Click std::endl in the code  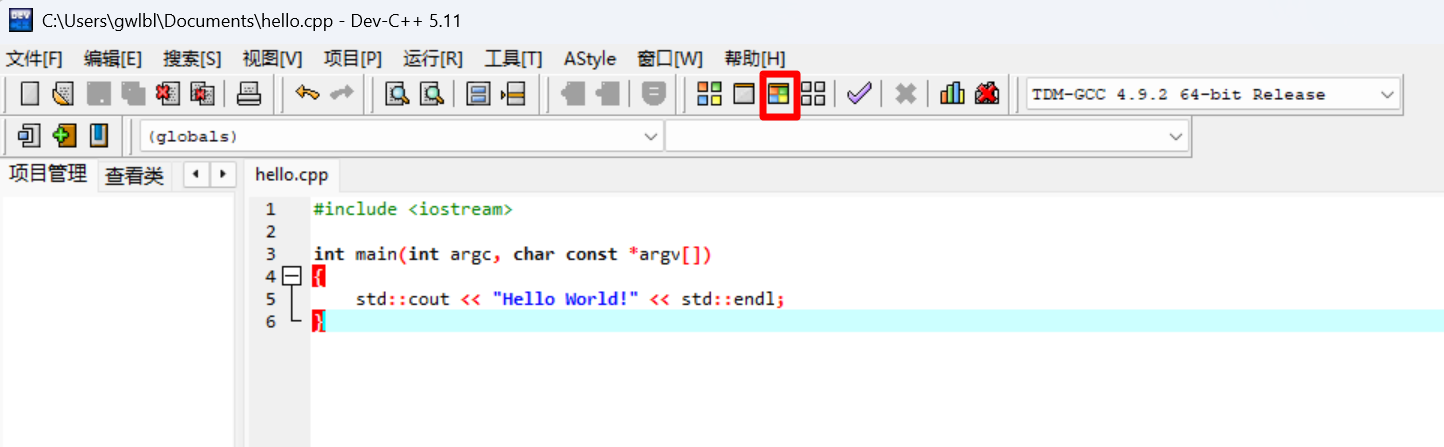click(x=729, y=299)
